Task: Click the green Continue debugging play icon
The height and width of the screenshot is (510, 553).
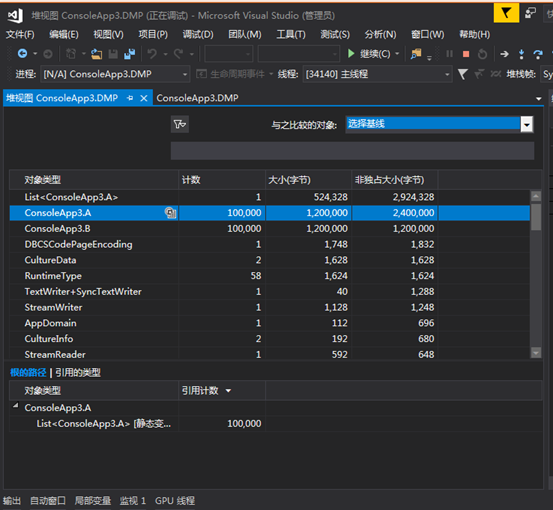Action: coord(351,54)
